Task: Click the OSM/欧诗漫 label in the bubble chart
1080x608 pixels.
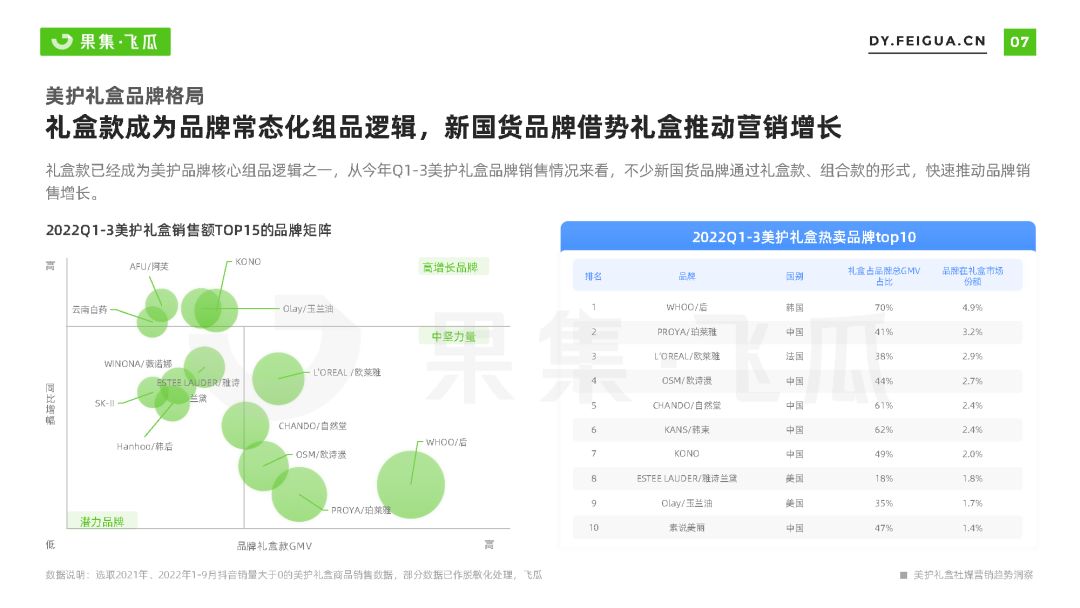Action: point(321,454)
